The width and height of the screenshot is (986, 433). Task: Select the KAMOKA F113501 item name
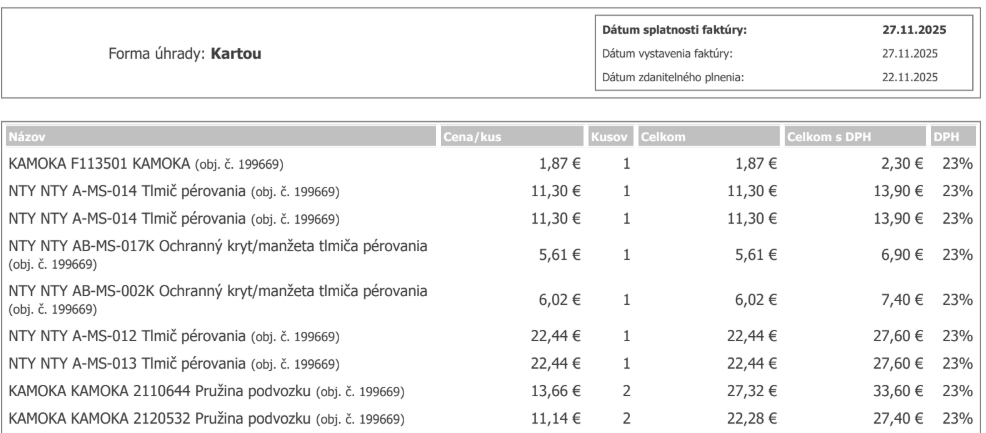pos(153,162)
